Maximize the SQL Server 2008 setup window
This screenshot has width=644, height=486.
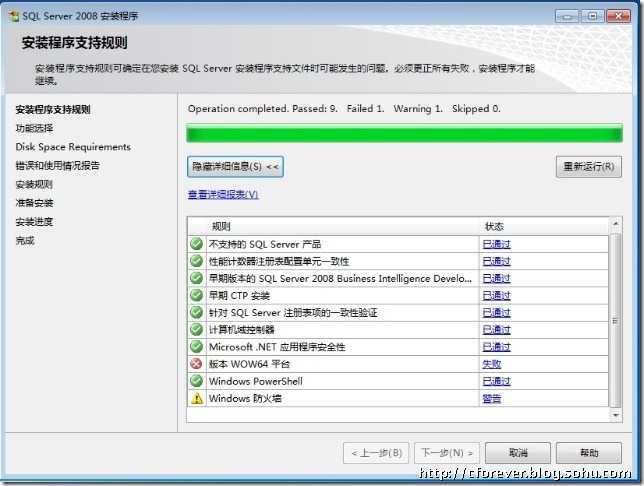pyautogui.click(x=592, y=16)
